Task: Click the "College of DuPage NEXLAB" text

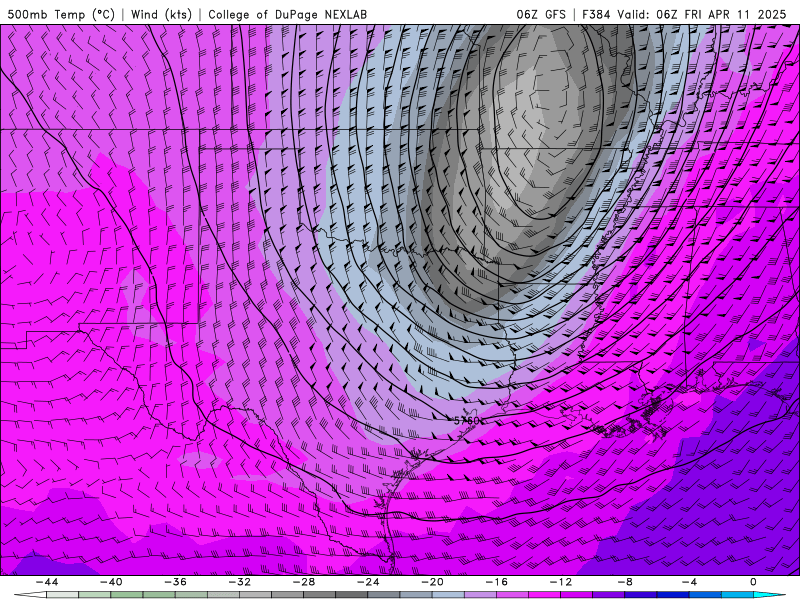Action: pos(287,14)
